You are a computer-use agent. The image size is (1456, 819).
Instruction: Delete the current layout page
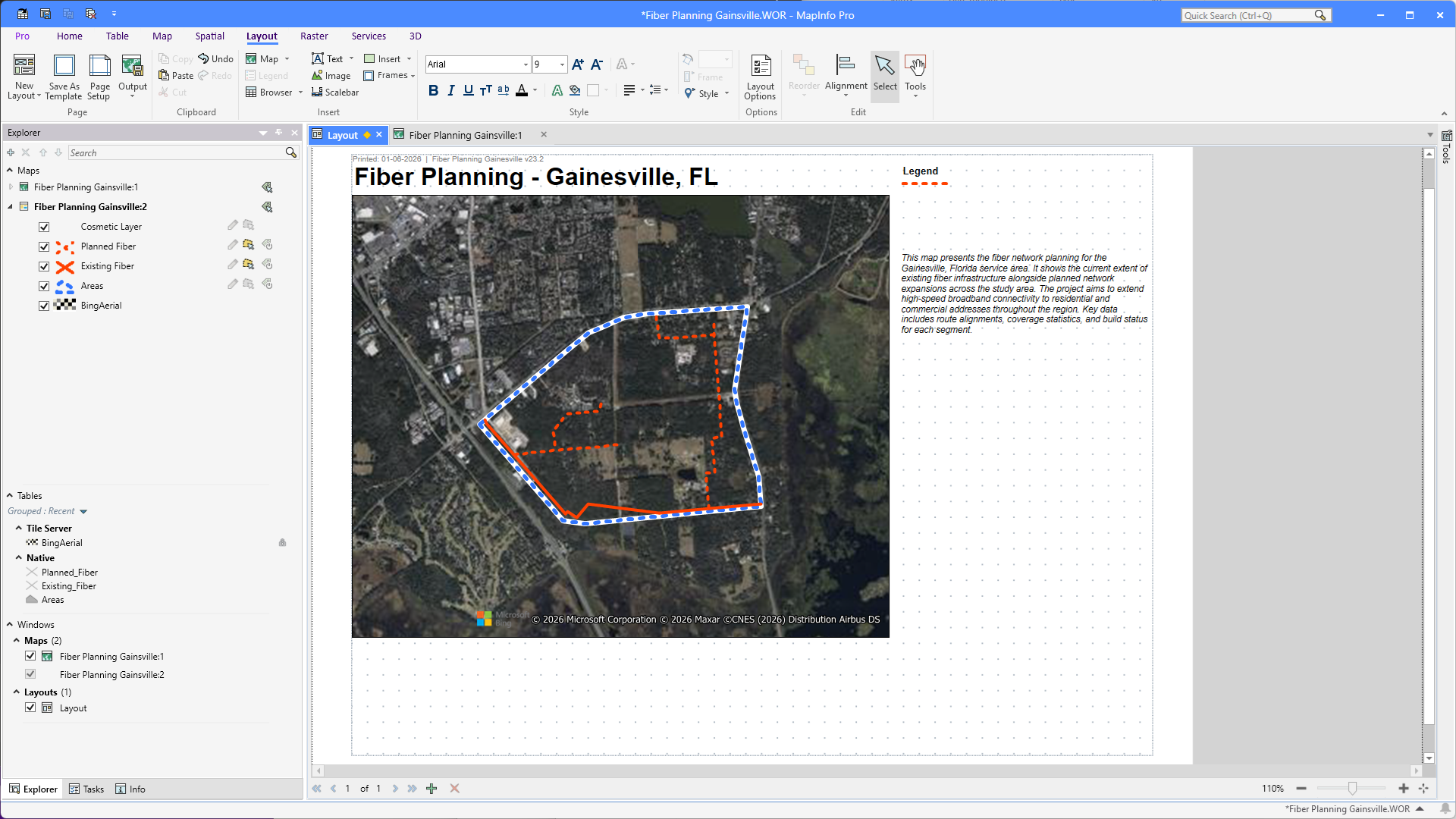pyautogui.click(x=454, y=789)
